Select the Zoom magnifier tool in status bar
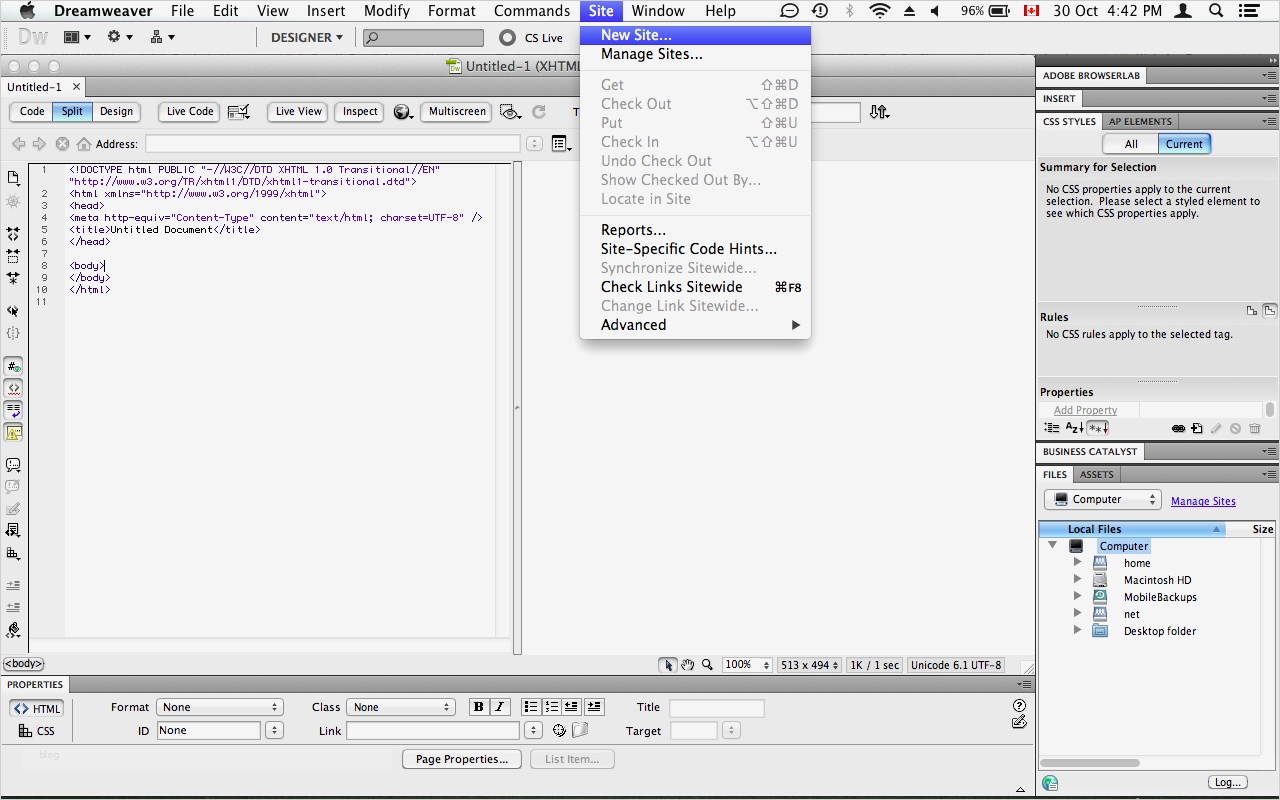The height and width of the screenshot is (800, 1280). (x=707, y=665)
